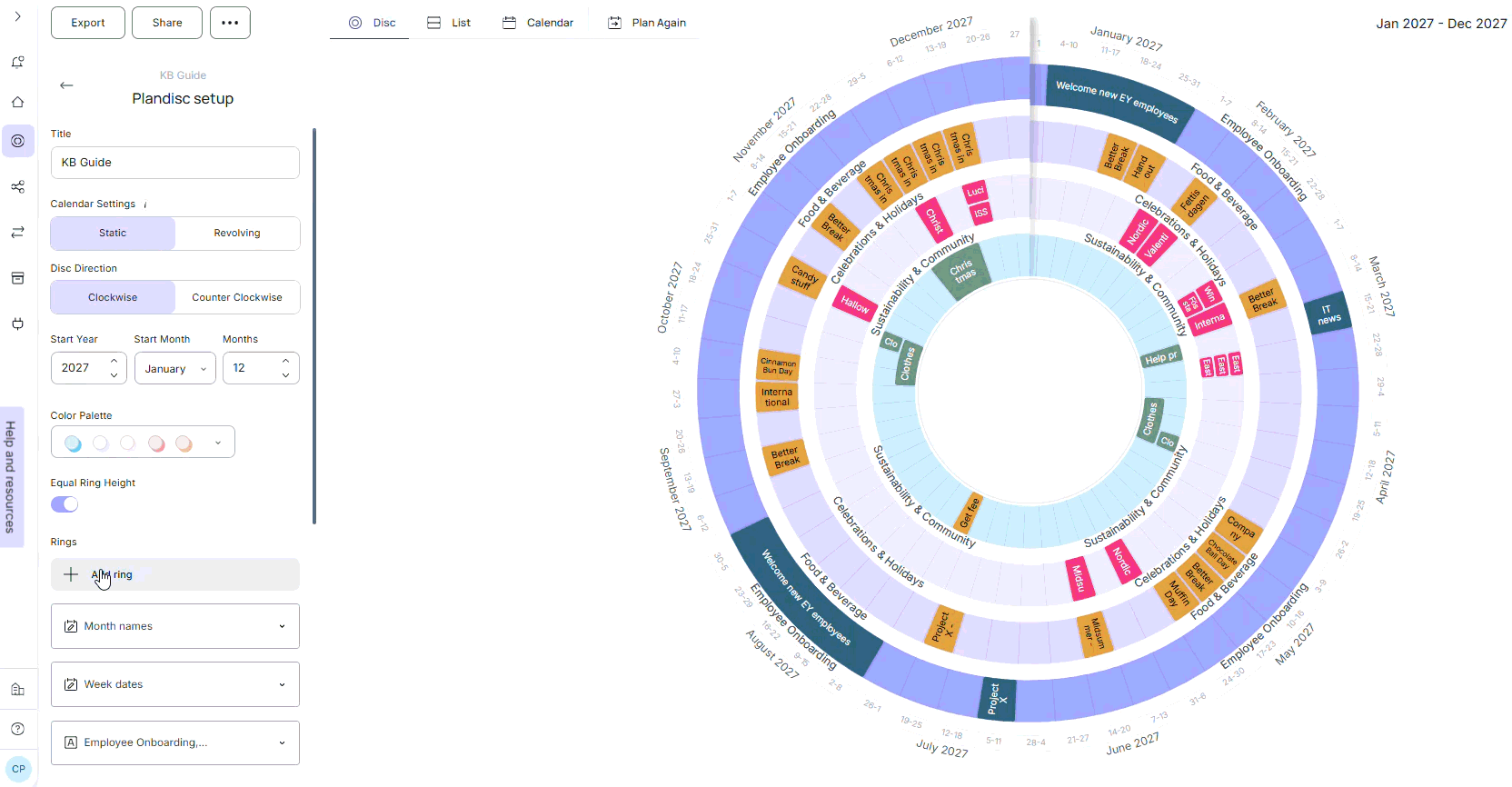The image size is (1512, 787).
Task: Open the organization building icon
Action: point(17,690)
